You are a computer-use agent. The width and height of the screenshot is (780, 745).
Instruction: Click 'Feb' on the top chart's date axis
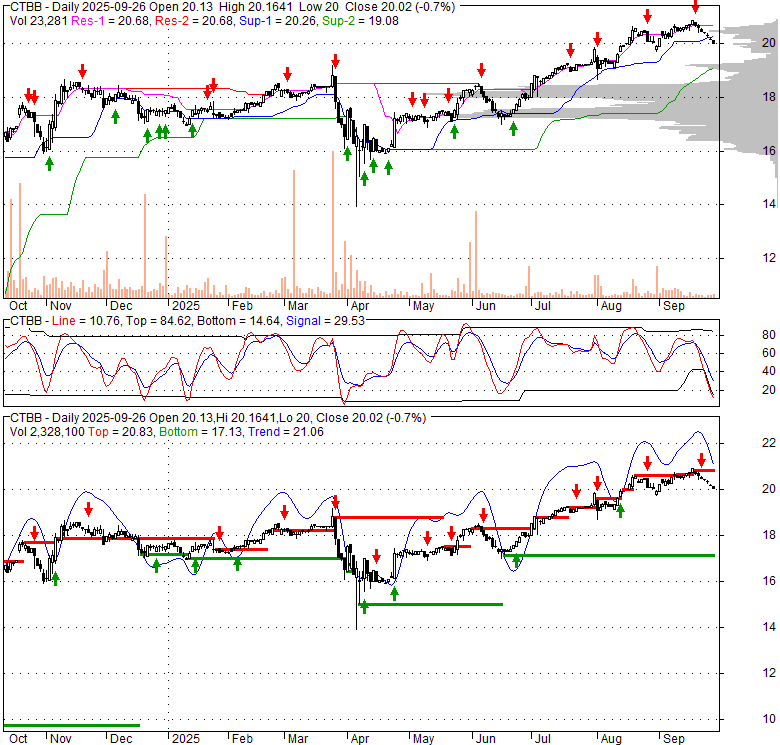point(242,306)
